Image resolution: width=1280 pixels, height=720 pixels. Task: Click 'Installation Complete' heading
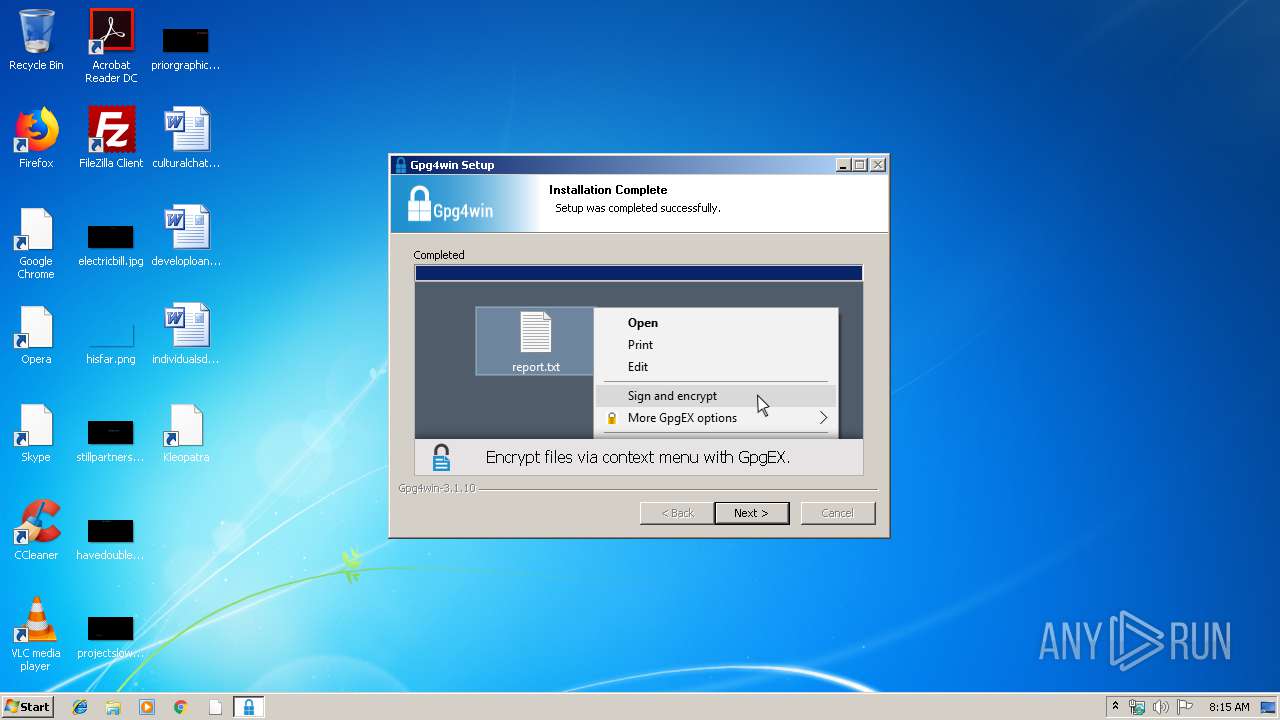pyautogui.click(x=608, y=190)
